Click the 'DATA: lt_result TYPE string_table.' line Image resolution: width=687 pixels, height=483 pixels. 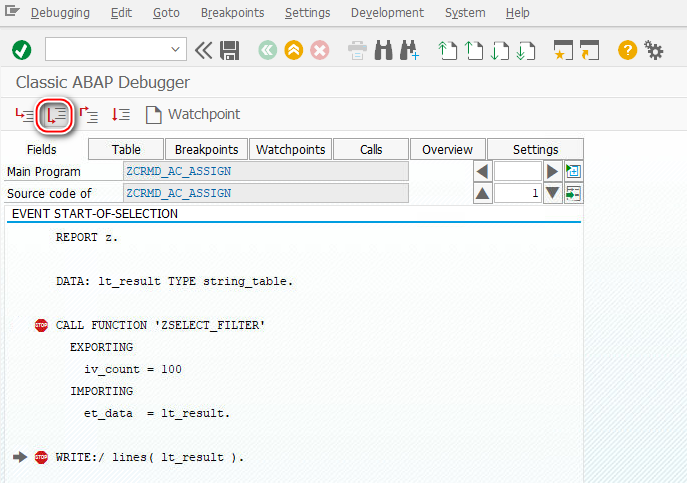pos(174,281)
